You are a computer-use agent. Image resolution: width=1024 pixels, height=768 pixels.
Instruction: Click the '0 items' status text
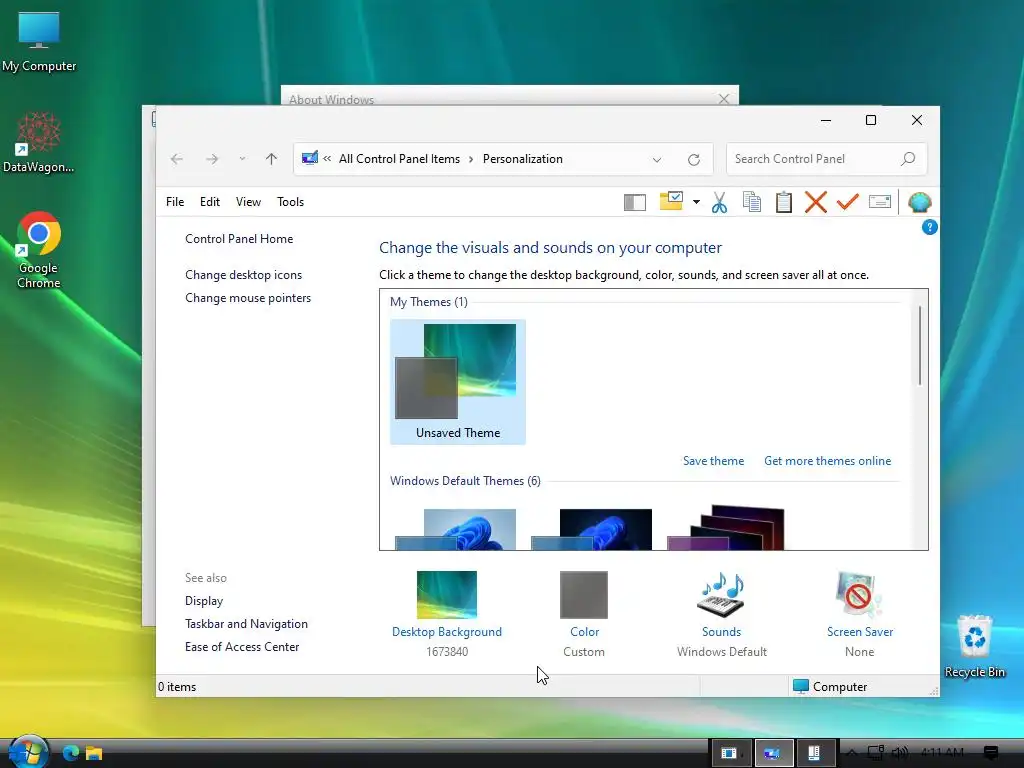coord(177,686)
